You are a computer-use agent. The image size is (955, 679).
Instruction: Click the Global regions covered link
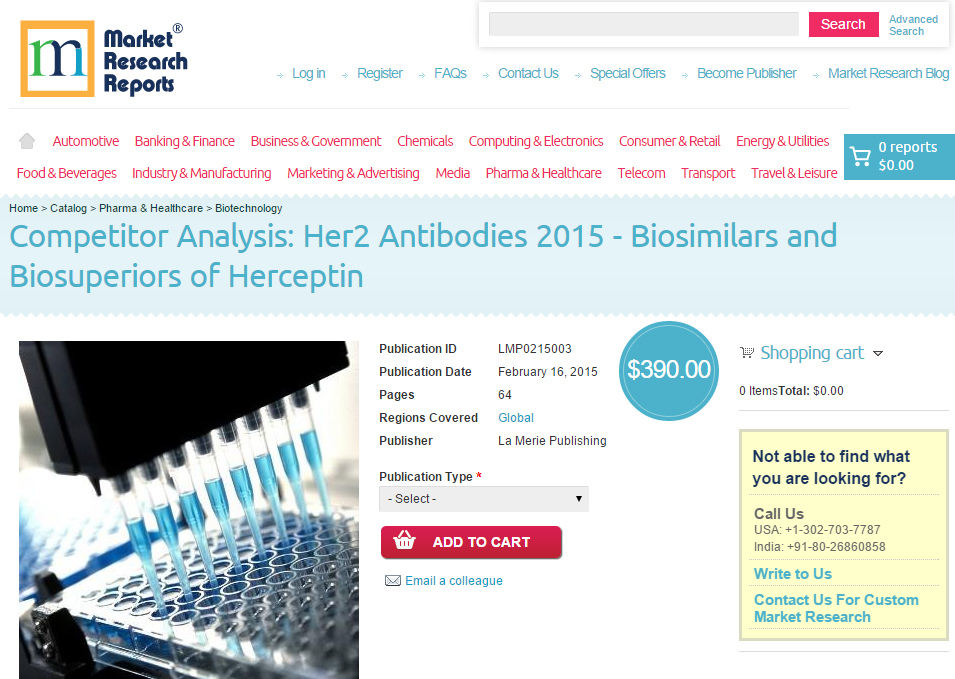point(516,417)
